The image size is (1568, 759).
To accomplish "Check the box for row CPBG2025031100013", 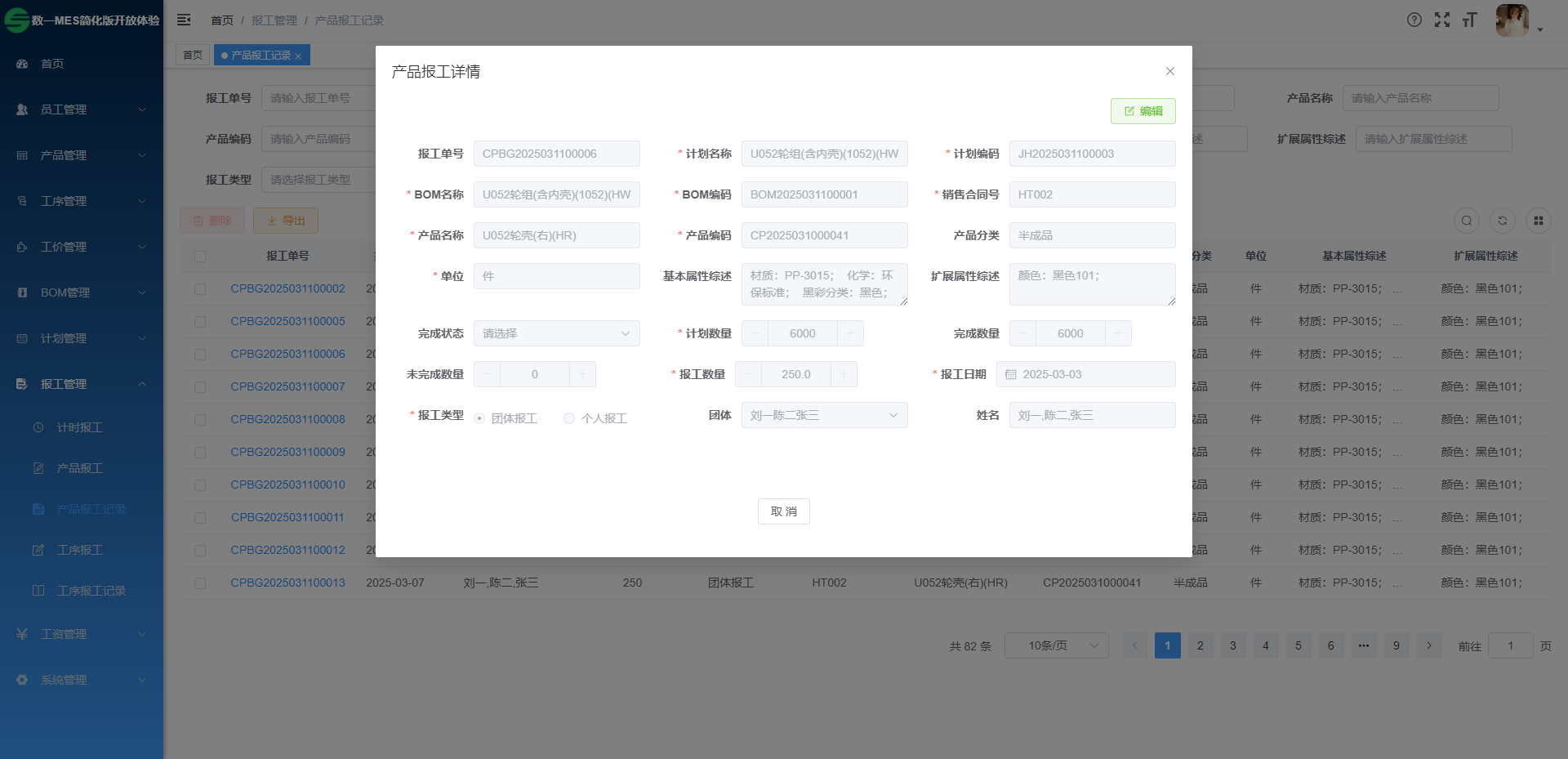I will pyautogui.click(x=200, y=583).
